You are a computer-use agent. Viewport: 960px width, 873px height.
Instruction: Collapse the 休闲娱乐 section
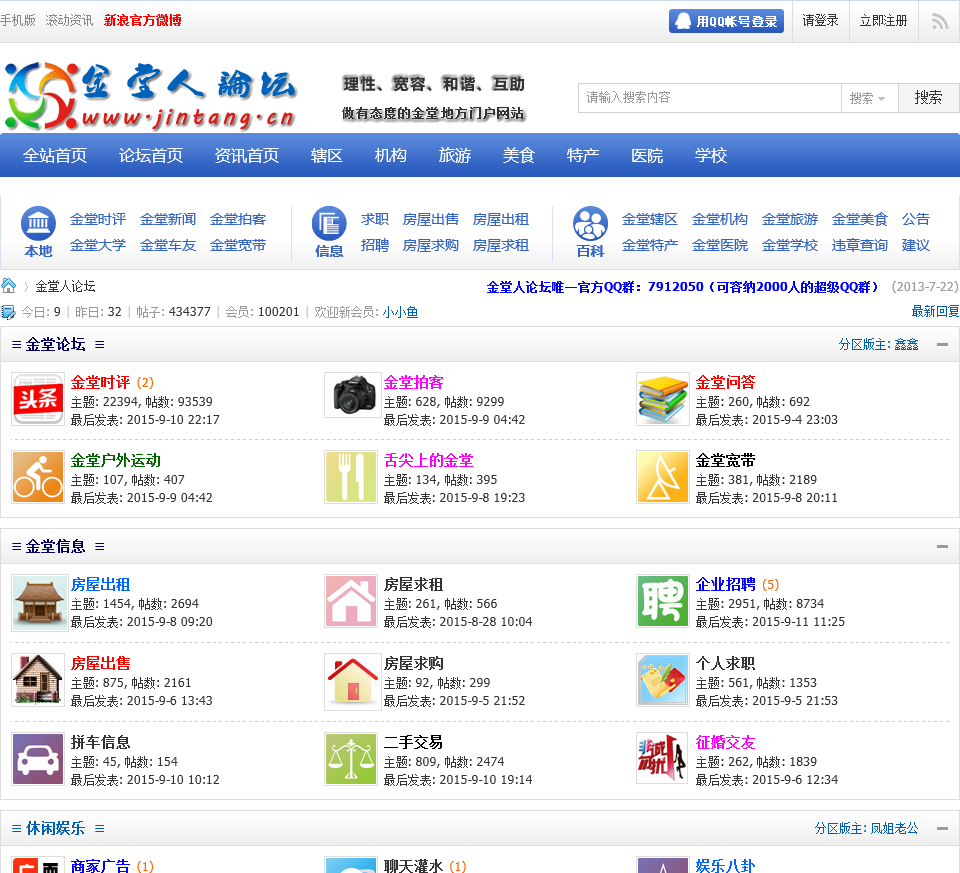pyautogui.click(x=942, y=828)
